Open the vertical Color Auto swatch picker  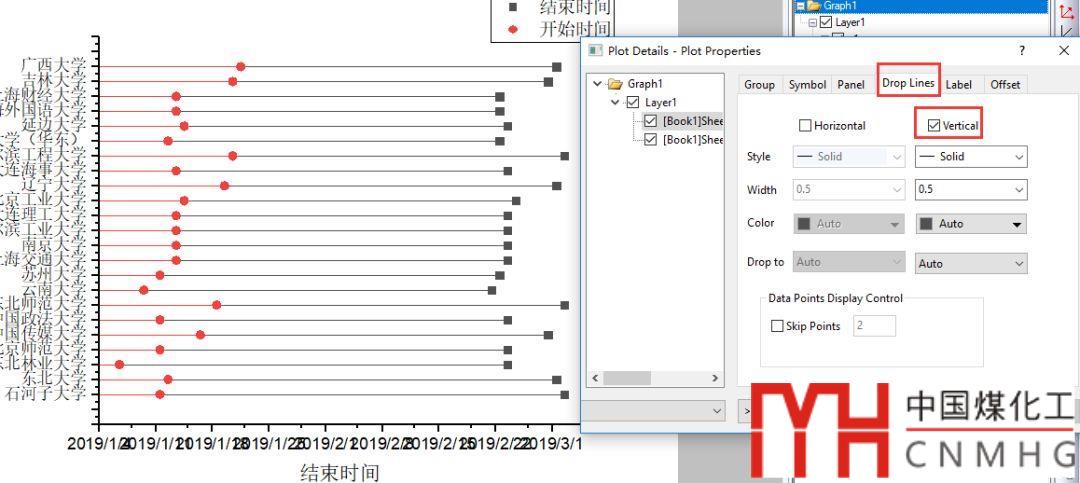971,223
